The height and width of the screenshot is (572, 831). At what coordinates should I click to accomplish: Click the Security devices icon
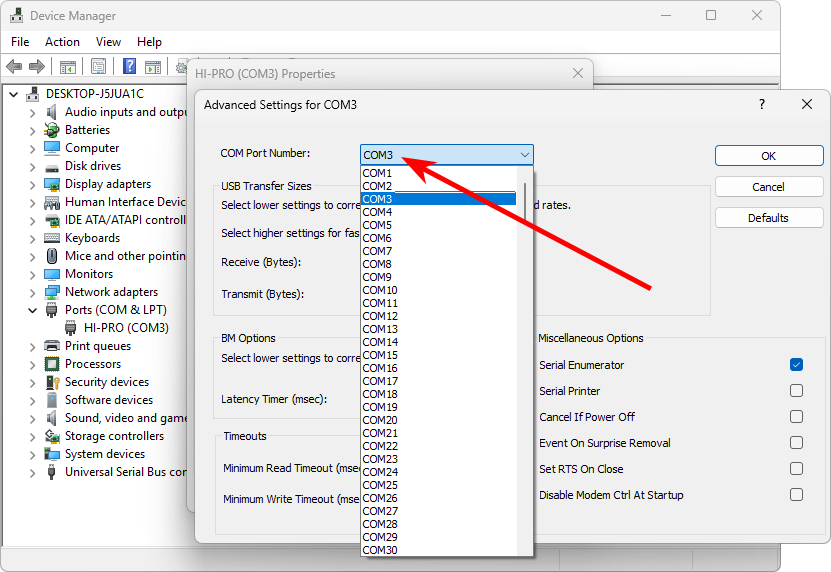(52, 382)
